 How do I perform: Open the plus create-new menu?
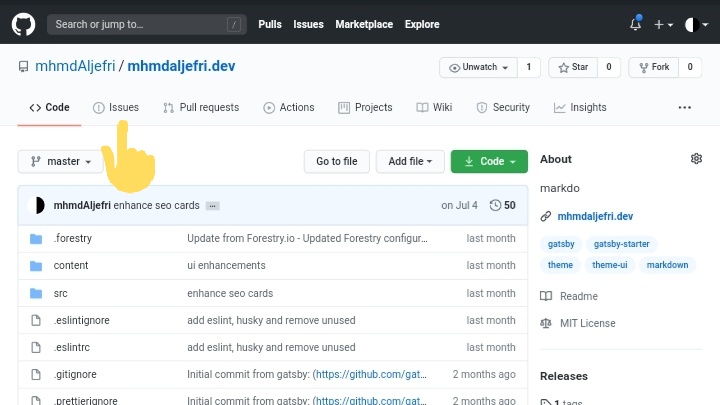coord(664,24)
